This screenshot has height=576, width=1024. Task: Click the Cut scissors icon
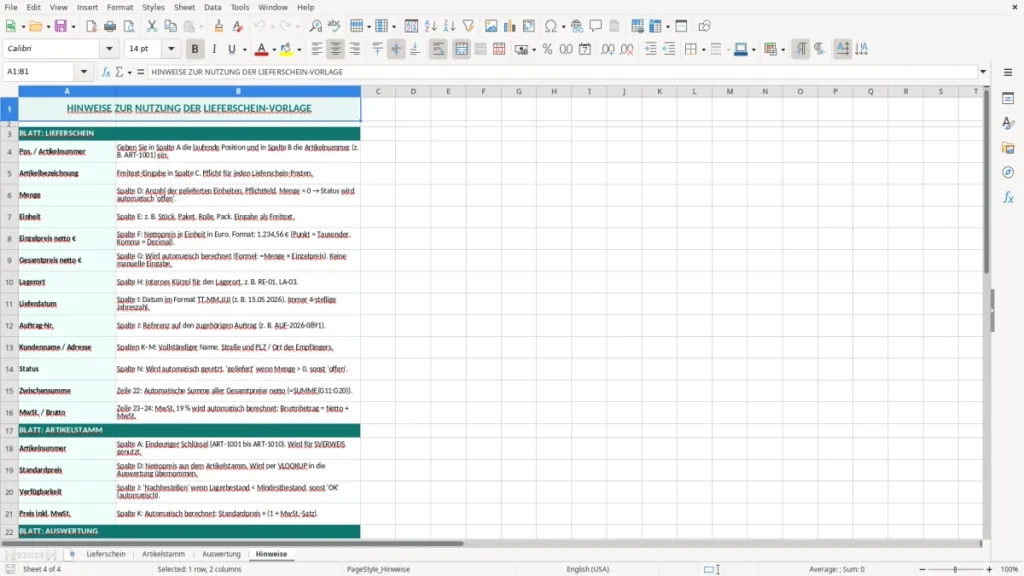click(152, 26)
